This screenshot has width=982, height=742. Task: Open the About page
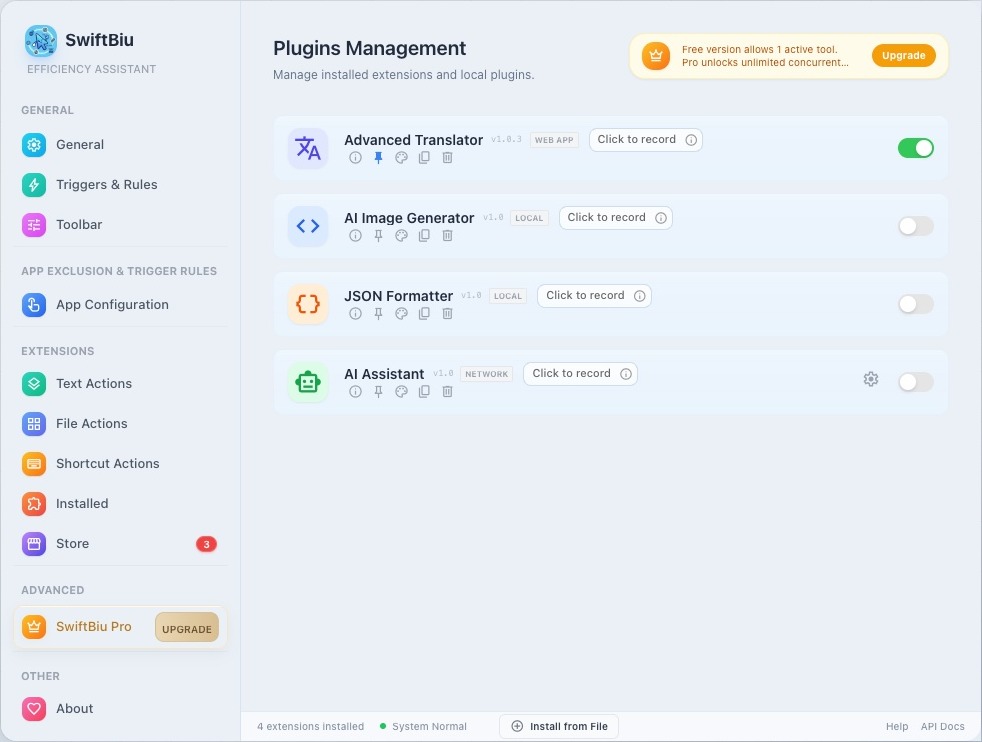pyautogui.click(x=120, y=709)
